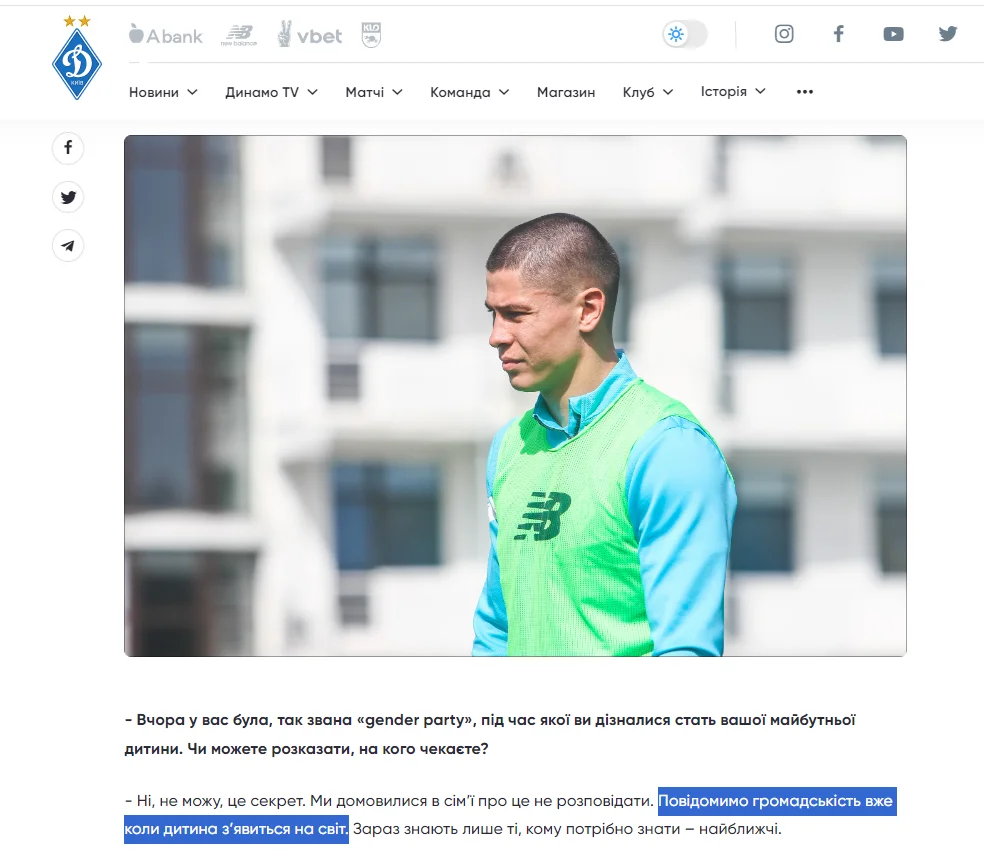Open the Клуб menu item
The image size is (984, 864).
click(648, 92)
